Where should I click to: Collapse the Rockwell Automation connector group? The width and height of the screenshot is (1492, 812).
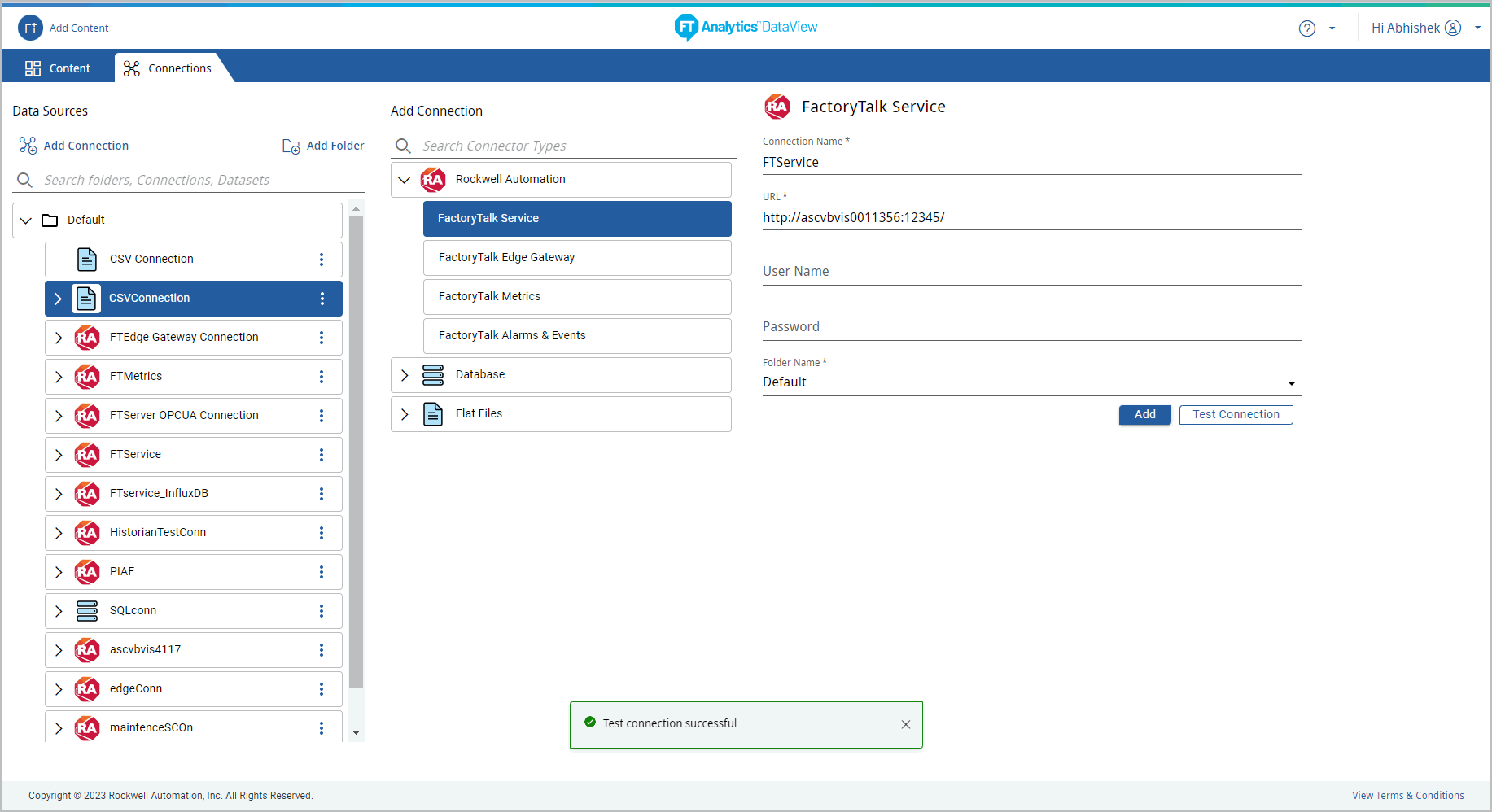pos(405,180)
